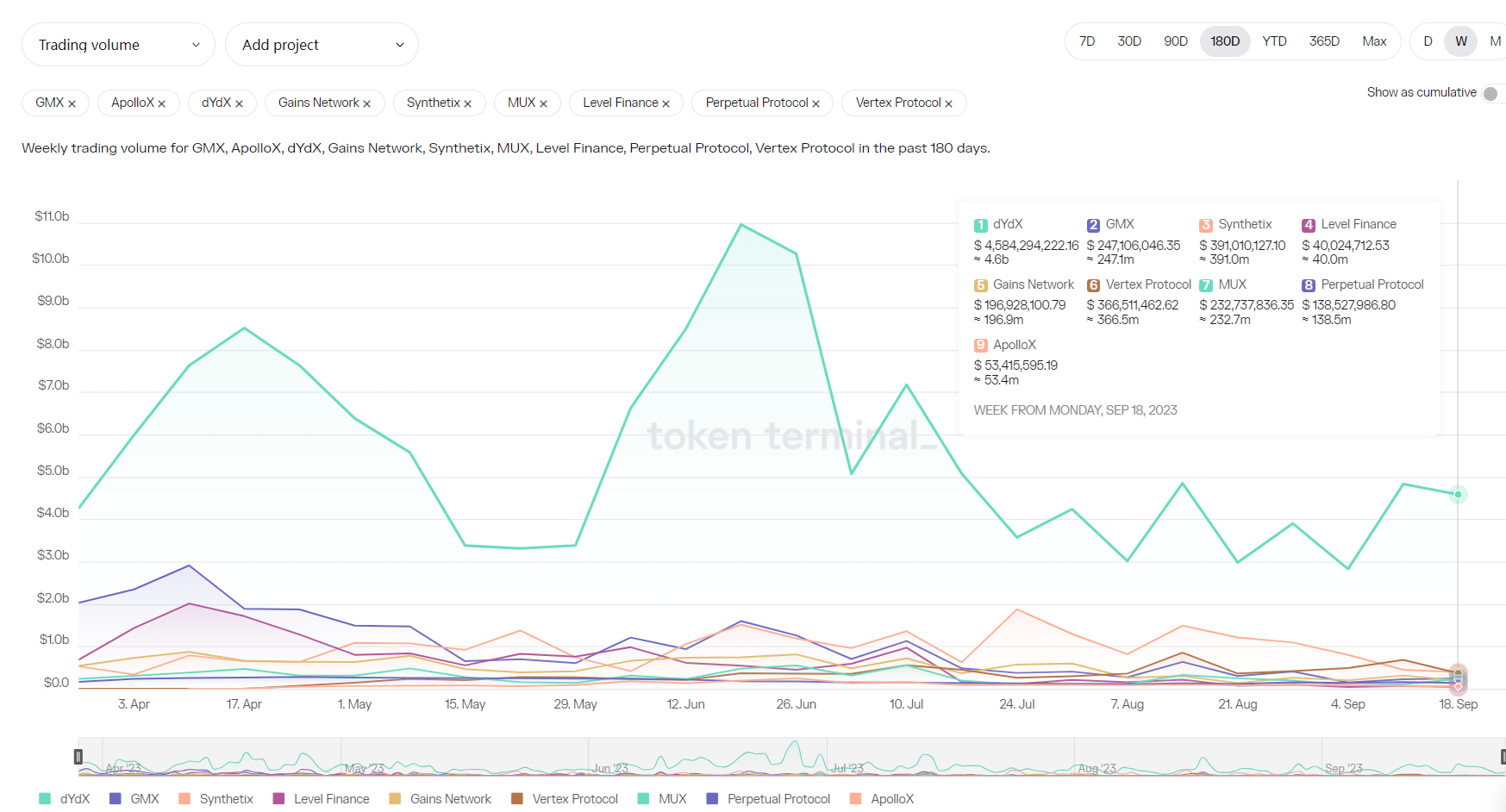The width and height of the screenshot is (1506, 812).
Task: Click WEEK FROM MONDAY, SEP 18, 2023 text
Action: point(1075,410)
